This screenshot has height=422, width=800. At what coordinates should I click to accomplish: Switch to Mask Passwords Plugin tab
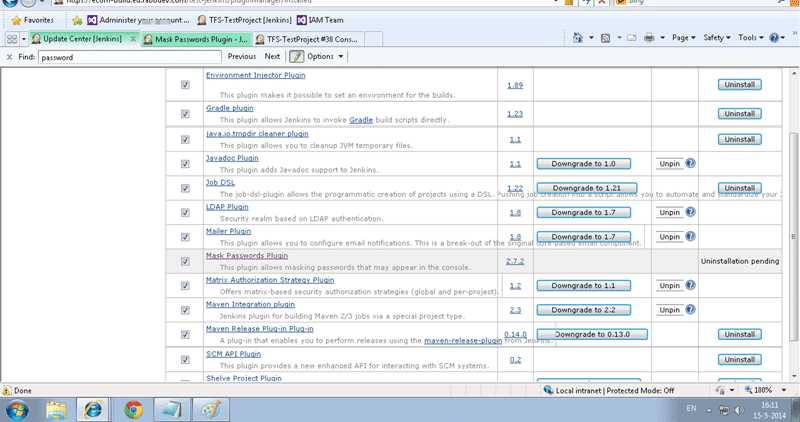point(196,39)
